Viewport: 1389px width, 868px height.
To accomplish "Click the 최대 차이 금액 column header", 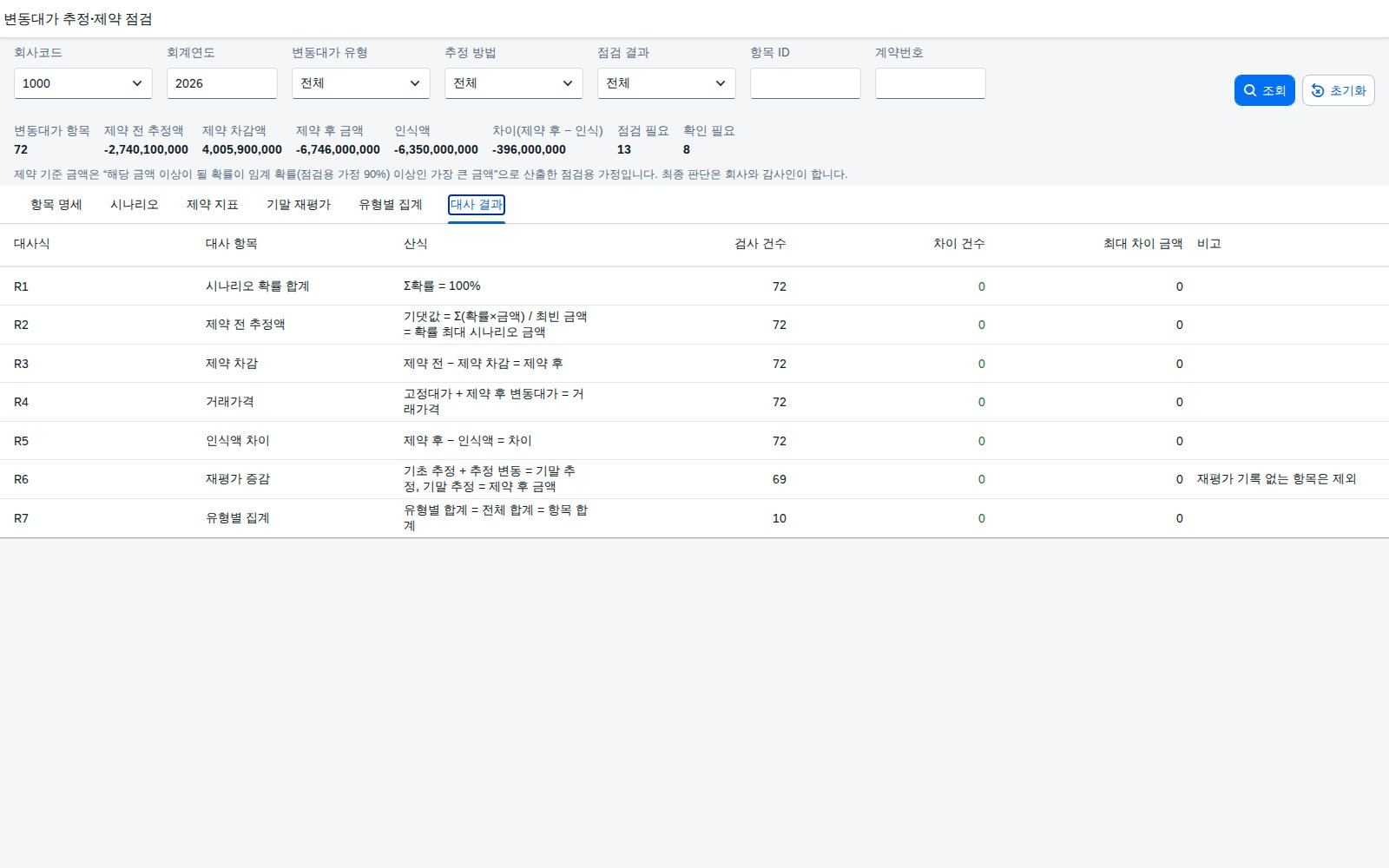I will pyautogui.click(x=1143, y=244).
